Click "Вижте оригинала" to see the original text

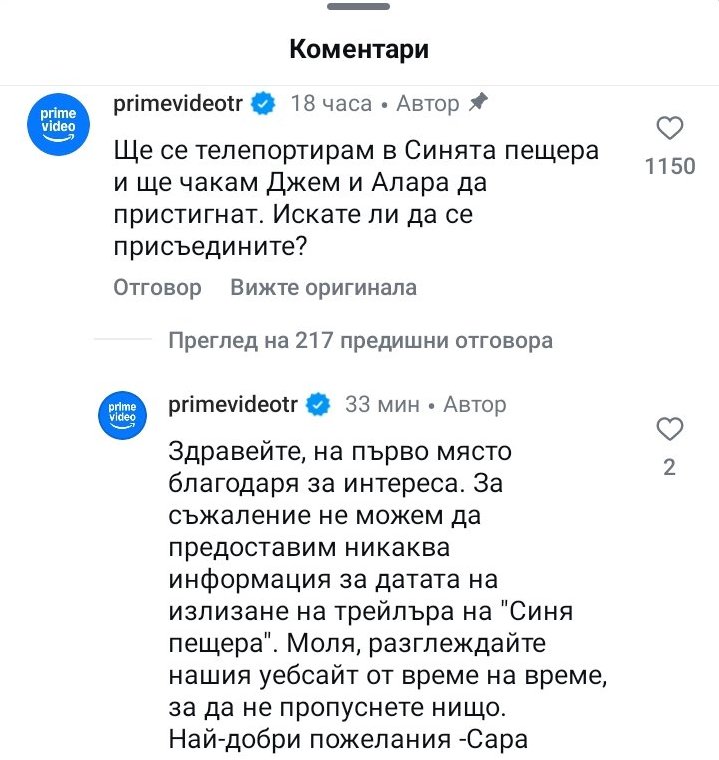click(x=323, y=288)
